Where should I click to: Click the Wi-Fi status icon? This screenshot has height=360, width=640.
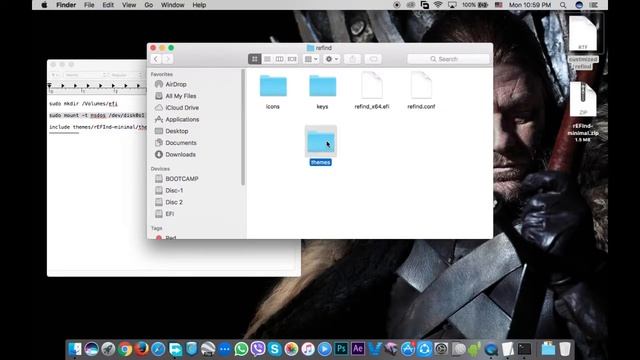[x=438, y=5]
